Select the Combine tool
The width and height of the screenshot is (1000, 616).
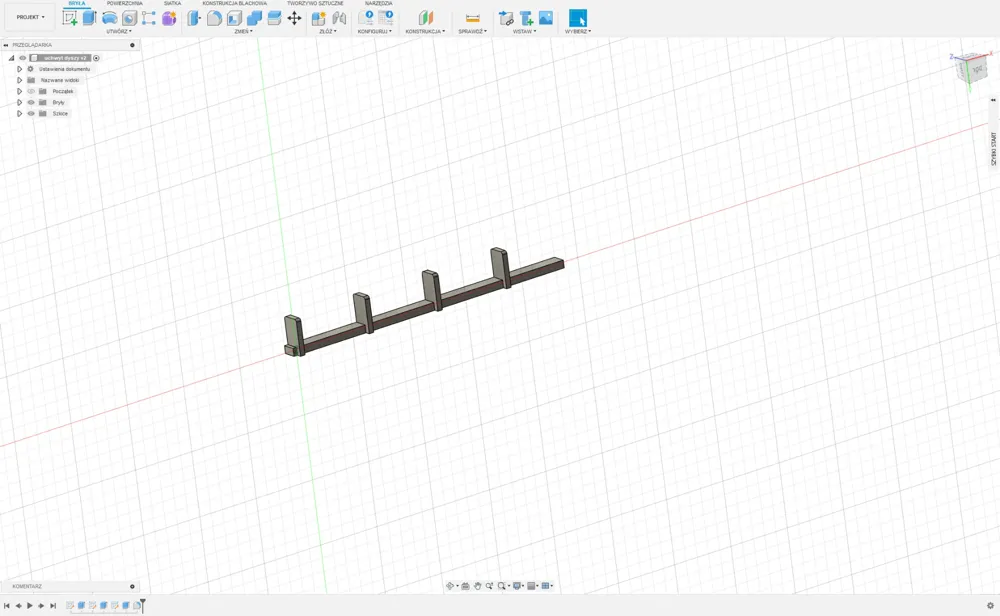[254, 18]
